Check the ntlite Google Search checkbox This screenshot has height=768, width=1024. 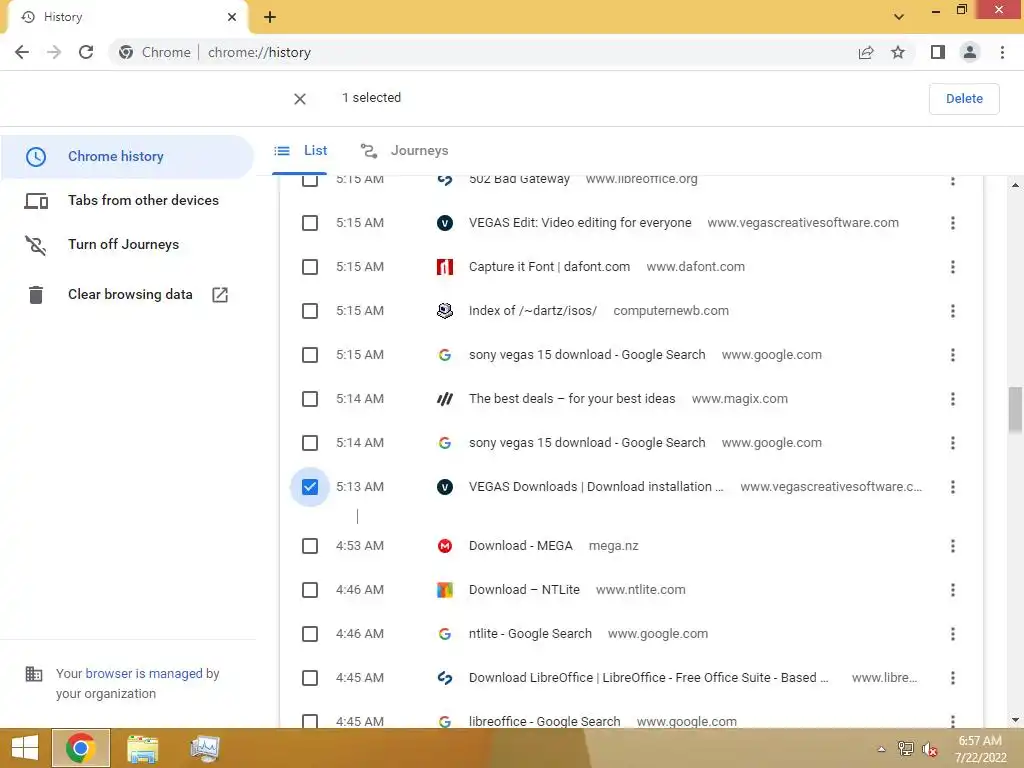click(310, 634)
